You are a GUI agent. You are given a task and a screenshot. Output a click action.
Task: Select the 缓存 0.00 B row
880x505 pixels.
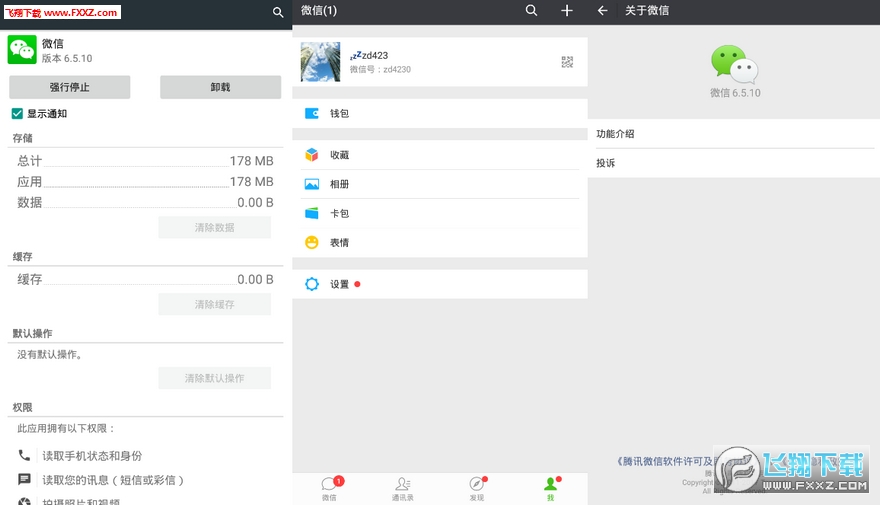pyautogui.click(x=145, y=279)
